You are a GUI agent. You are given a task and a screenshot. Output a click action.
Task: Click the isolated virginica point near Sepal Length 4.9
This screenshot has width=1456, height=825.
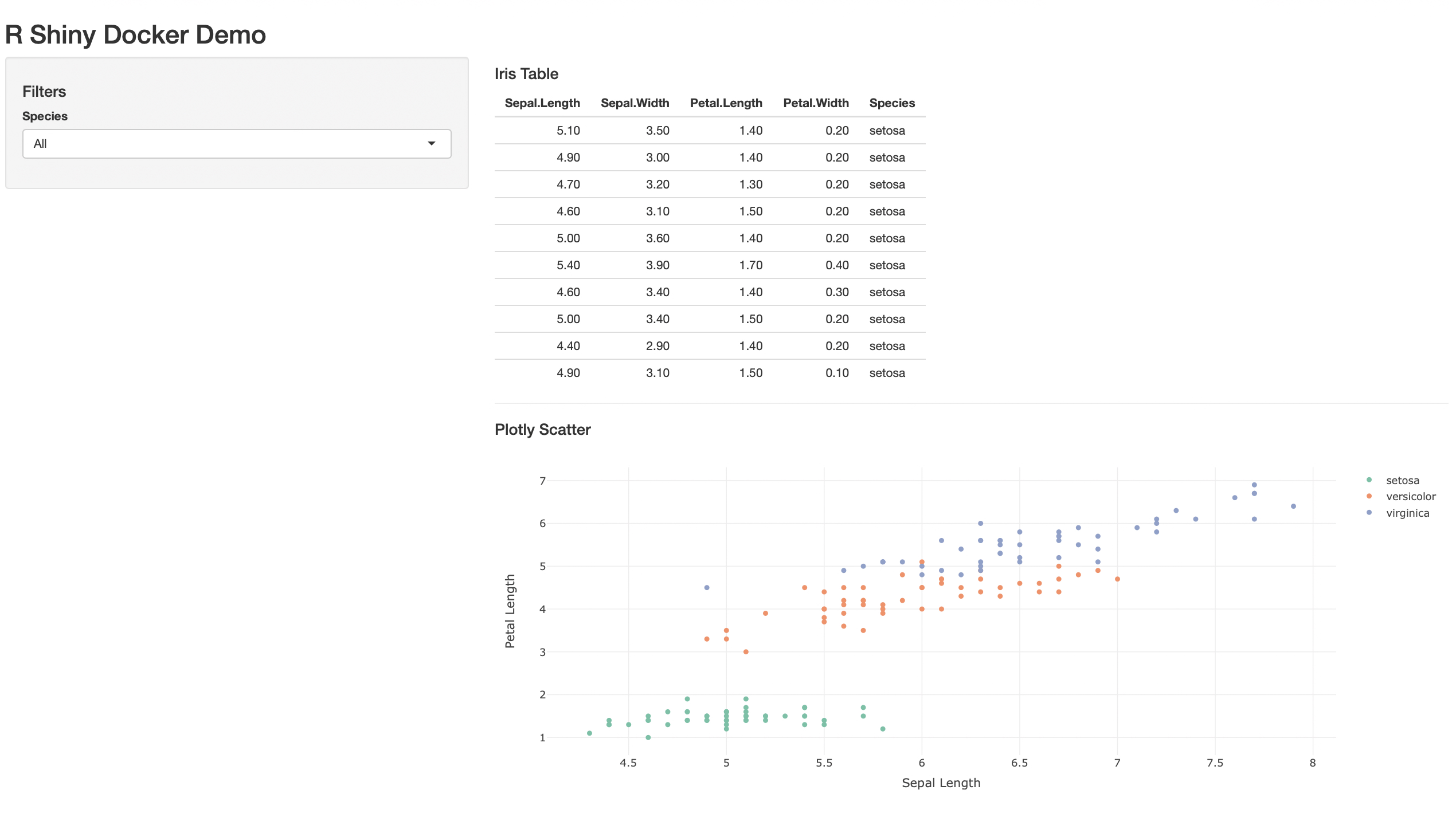707,588
